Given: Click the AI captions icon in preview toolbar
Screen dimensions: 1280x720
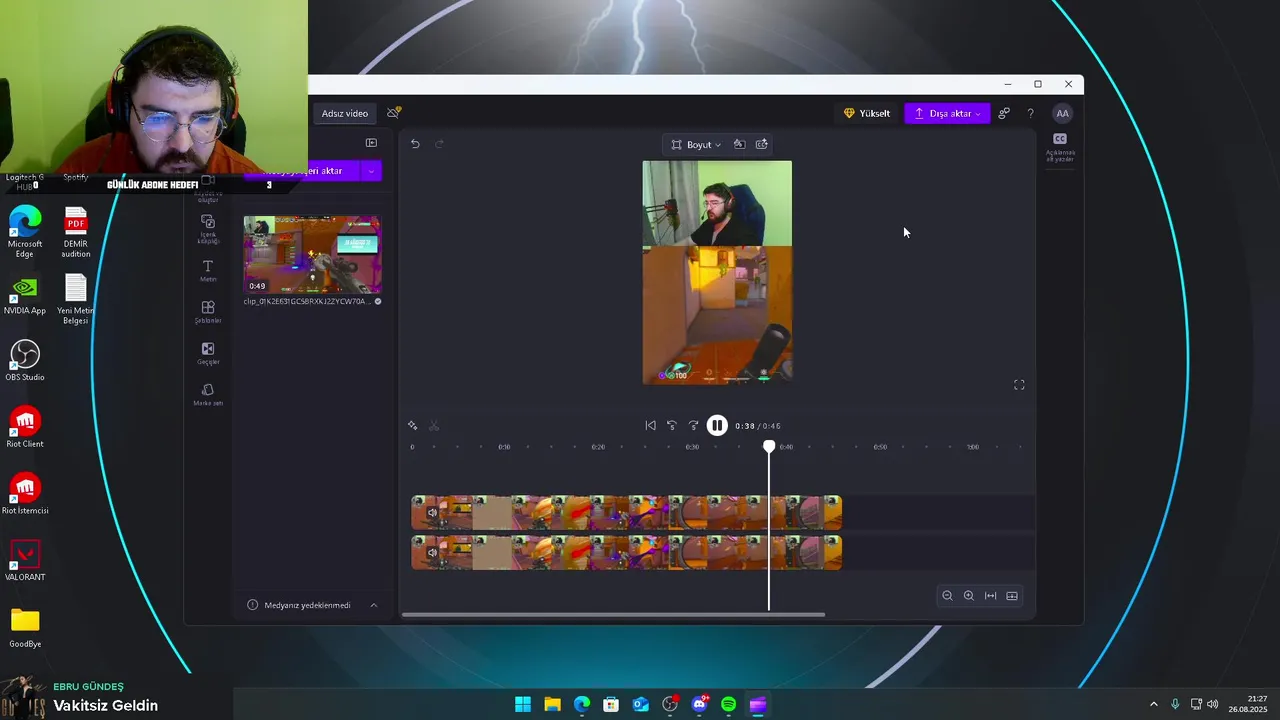Looking at the screenshot, I should (762, 144).
